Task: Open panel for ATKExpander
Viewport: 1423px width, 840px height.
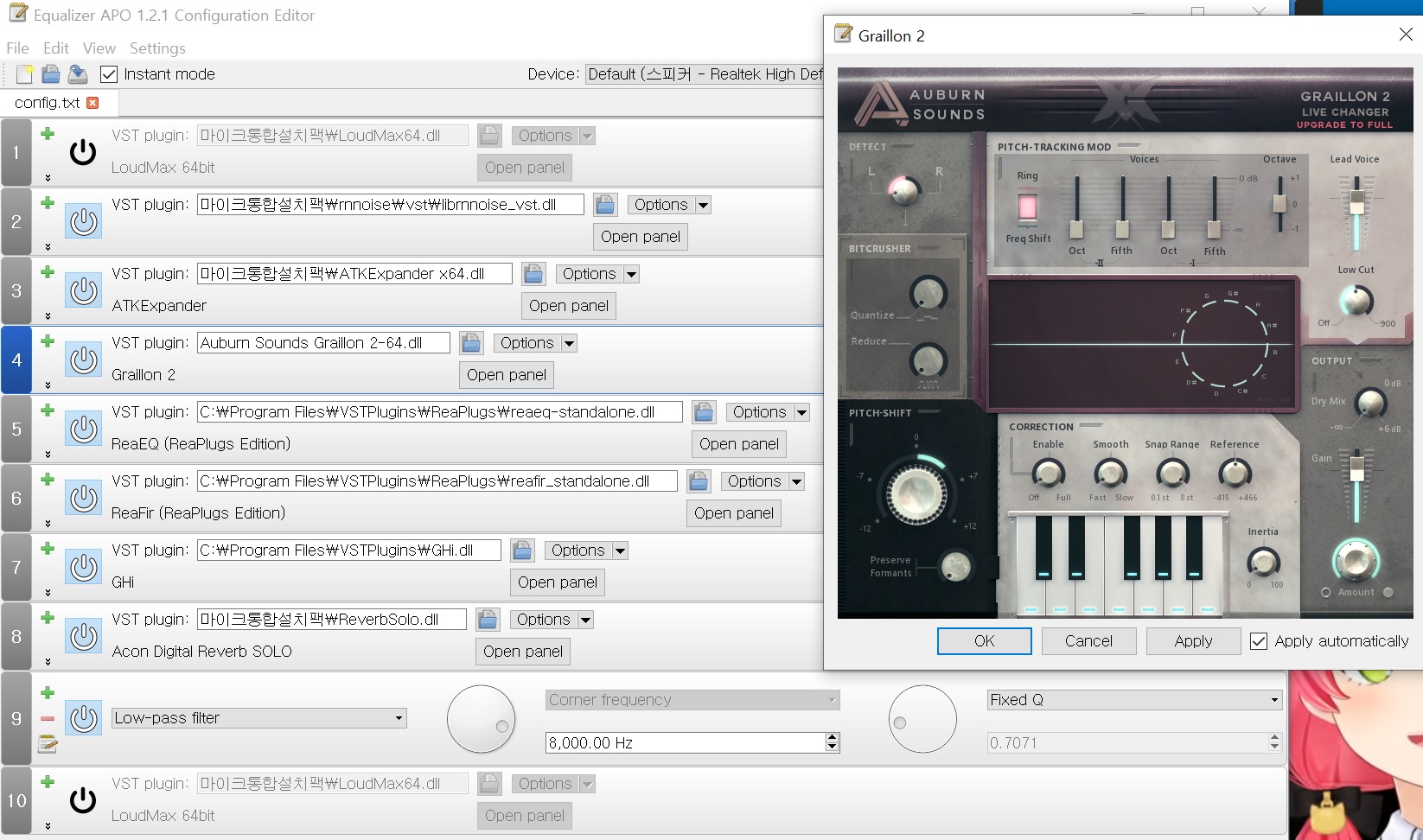Action: pyautogui.click(x=569, y=306)
